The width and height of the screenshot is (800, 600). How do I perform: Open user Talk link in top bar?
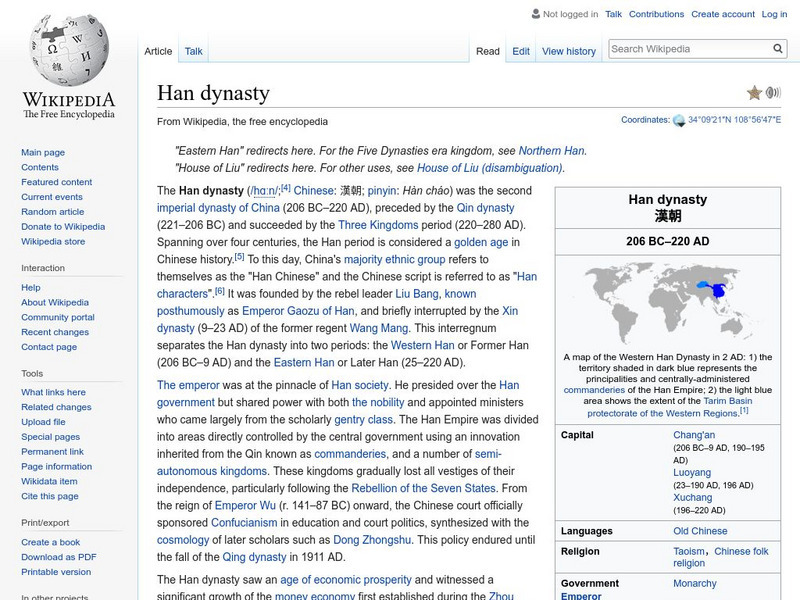(x=613, y=14)
